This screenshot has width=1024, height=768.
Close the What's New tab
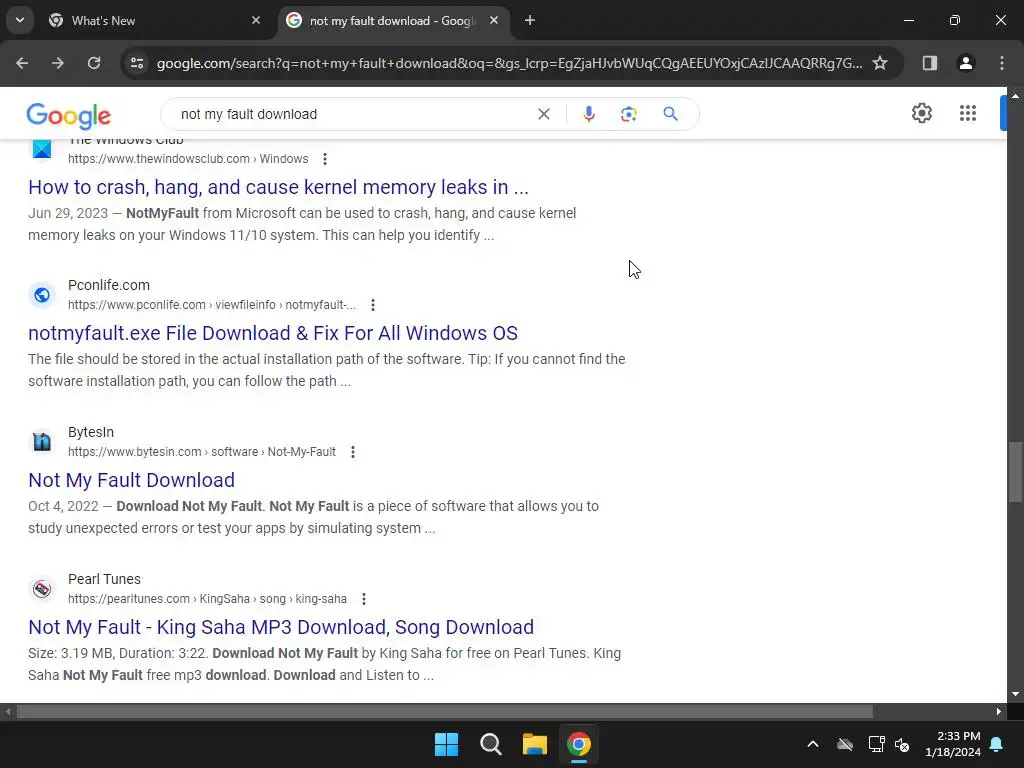[x=256, y=21]
